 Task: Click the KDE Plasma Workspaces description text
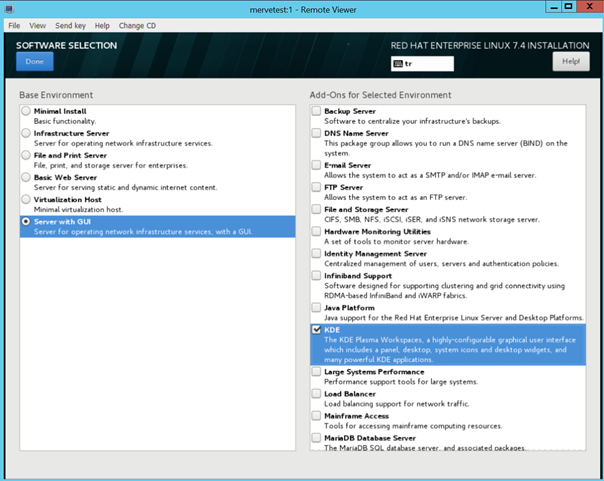coord(450,350)
